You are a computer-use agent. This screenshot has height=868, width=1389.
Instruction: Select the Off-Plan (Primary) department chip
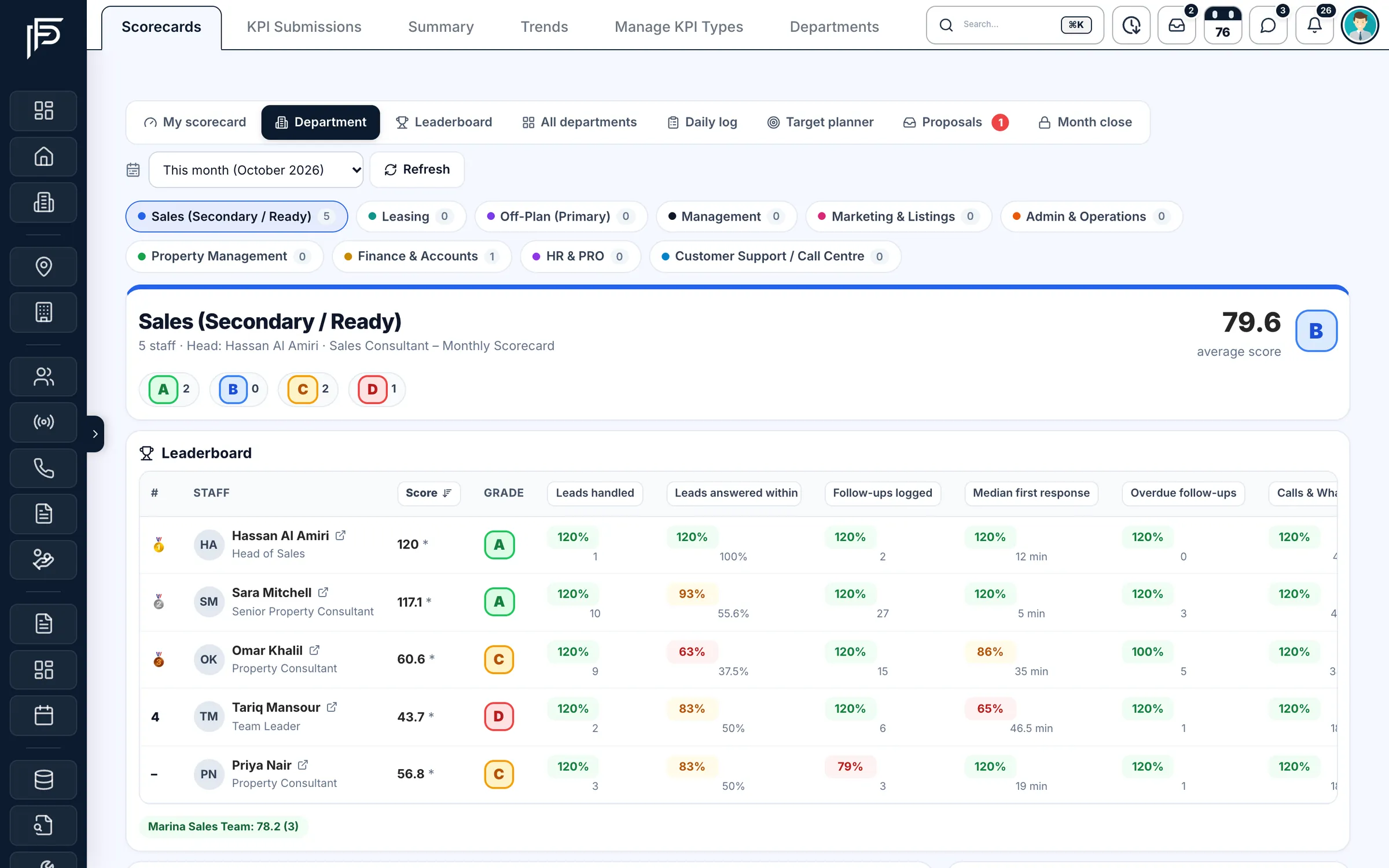(560, 216)
